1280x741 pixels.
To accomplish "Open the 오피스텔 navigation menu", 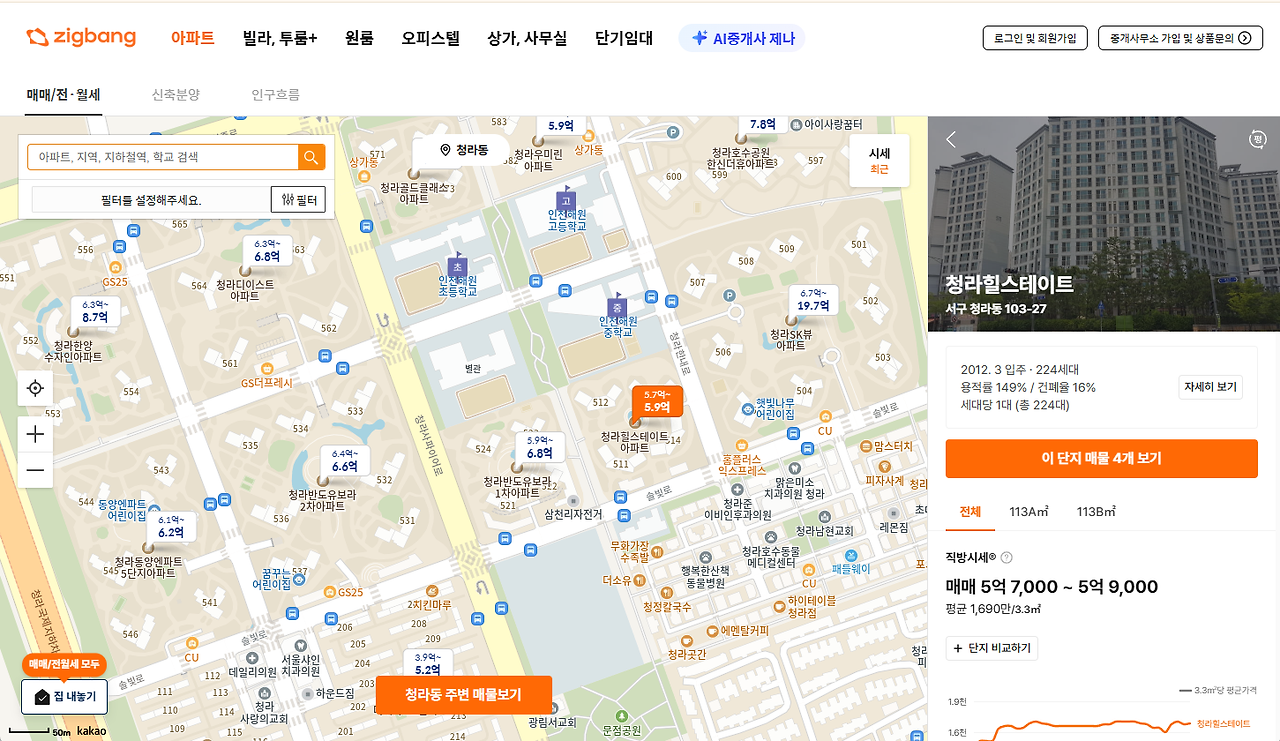I will [431, 38].
